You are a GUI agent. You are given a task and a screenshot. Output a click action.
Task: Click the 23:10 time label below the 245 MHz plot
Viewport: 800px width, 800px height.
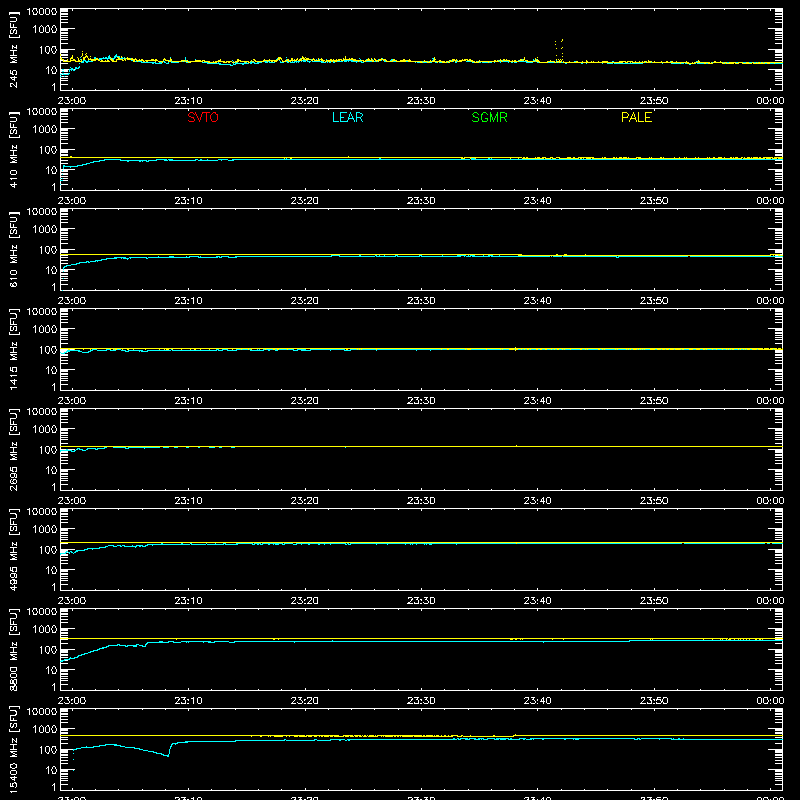point(188,101)
